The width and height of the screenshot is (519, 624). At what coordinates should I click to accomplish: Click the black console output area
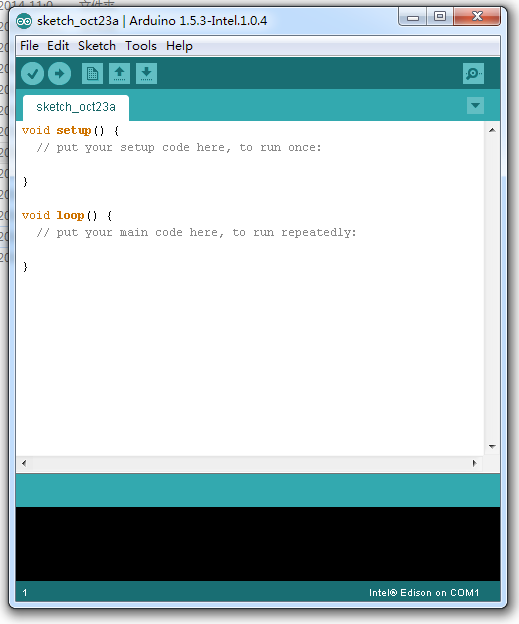(258, 544)
